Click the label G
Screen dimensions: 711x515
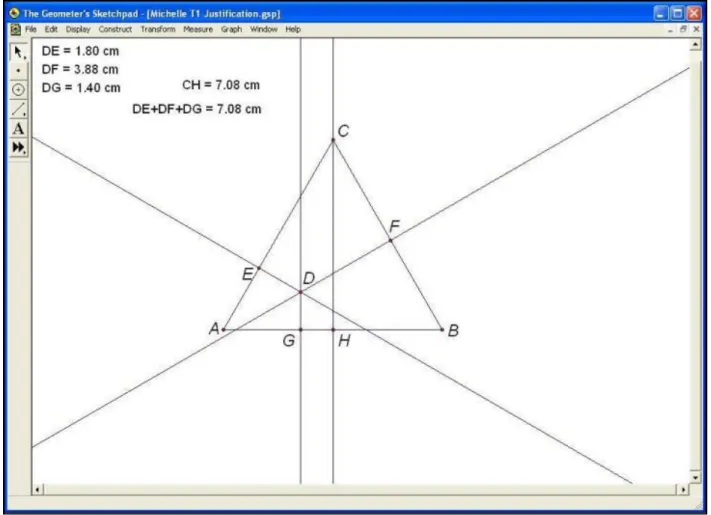click(x=289, y=340)
